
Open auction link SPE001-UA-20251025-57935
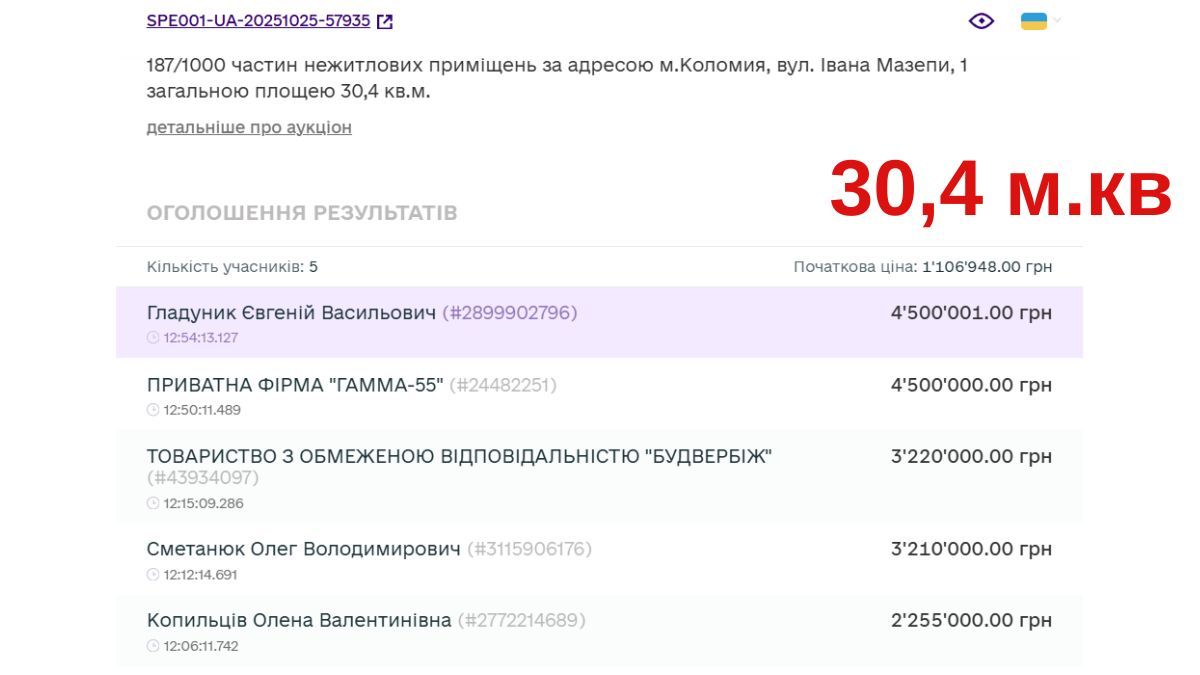tap(258, 18)
